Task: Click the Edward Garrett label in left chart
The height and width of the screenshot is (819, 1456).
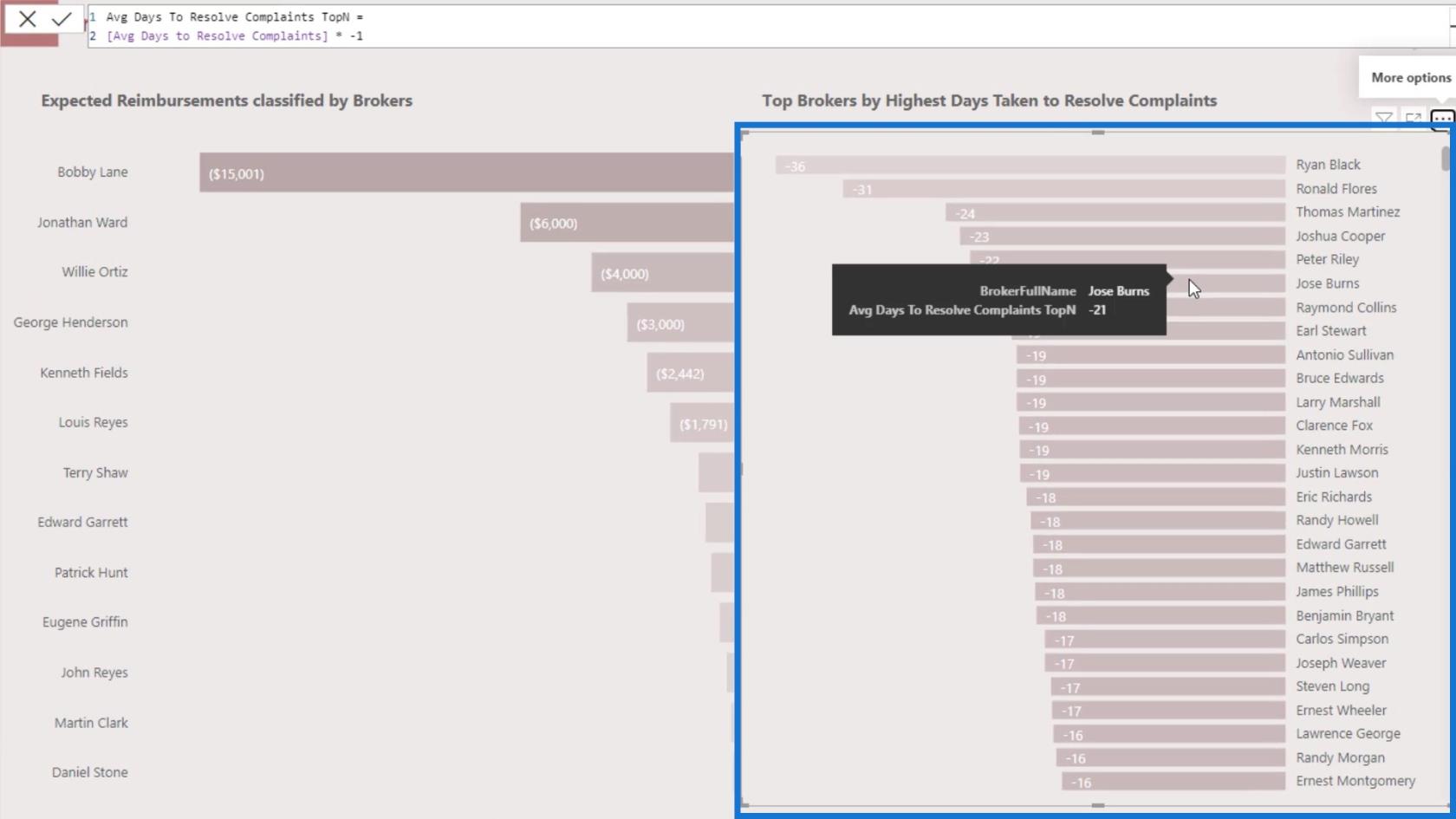Action: point(82,523)
